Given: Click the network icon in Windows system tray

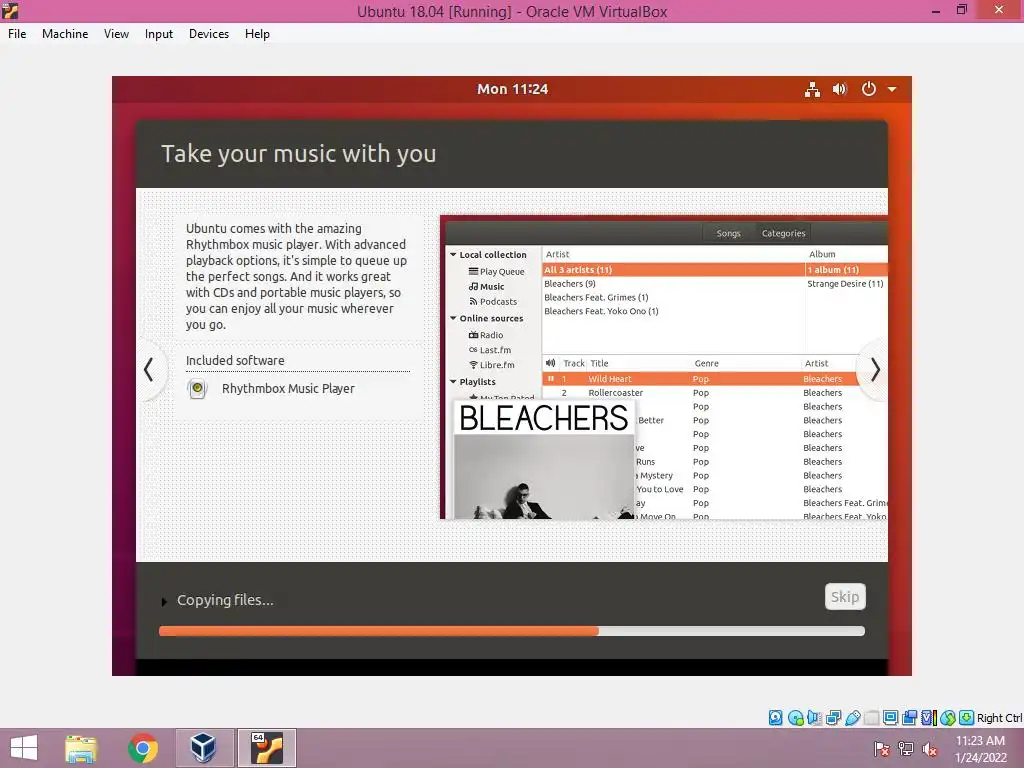Looking at the screenshot, I should [x=906, y=749].
